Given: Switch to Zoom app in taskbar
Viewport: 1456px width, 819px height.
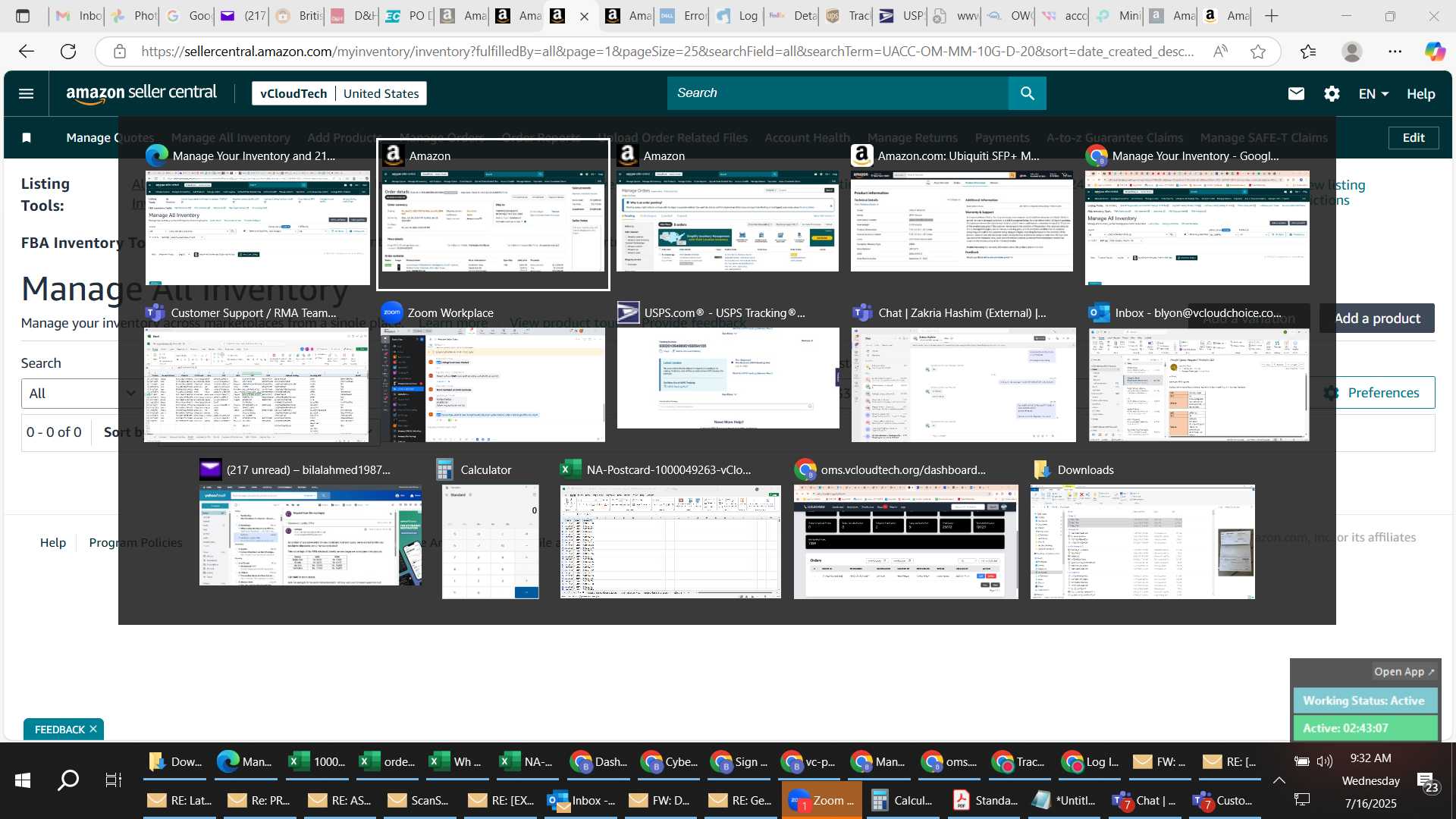Looking at the screenshot, I should (821, 800).
